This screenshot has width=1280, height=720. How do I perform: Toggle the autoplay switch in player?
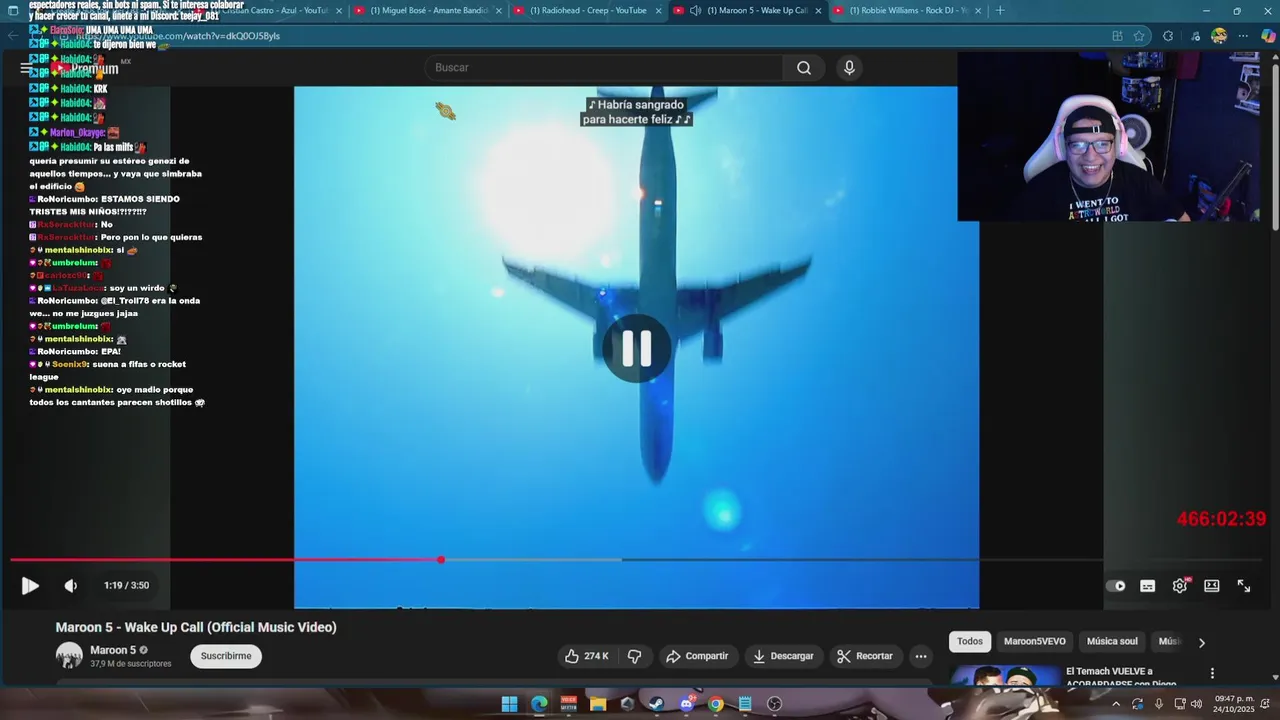(1116, 586)
